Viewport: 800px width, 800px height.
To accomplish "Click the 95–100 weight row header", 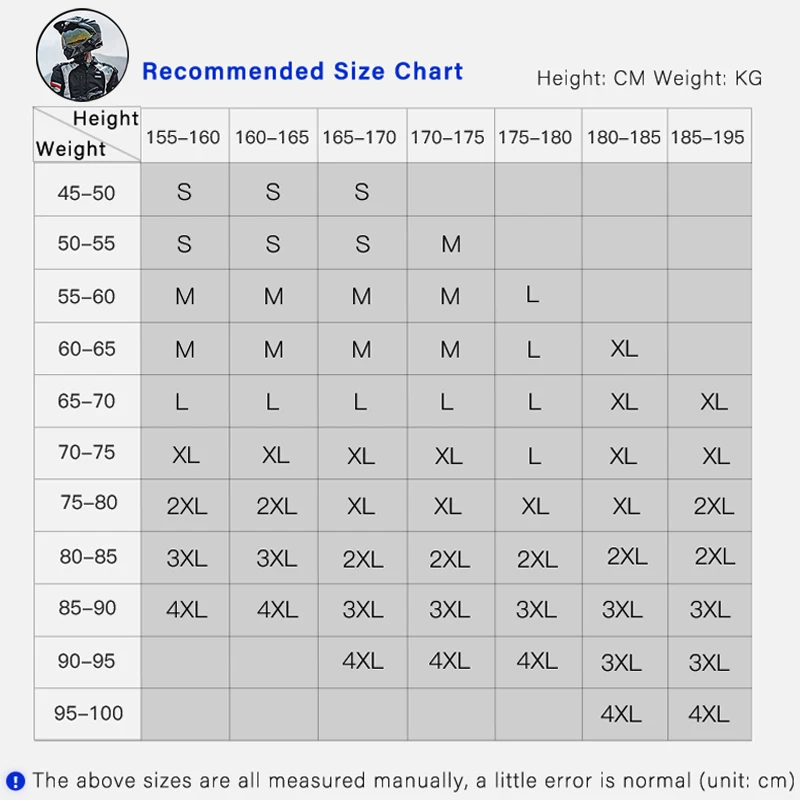I will pos(87,714).
